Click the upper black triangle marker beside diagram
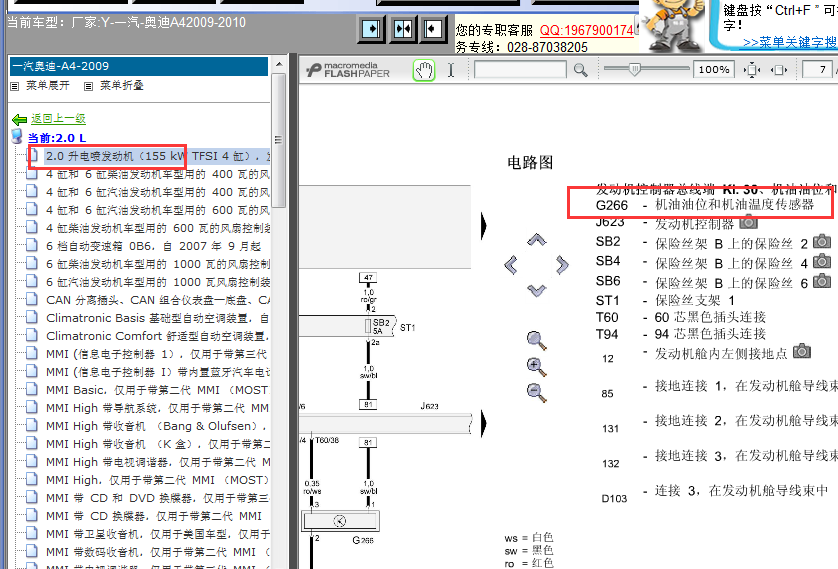 click(484, 225)
